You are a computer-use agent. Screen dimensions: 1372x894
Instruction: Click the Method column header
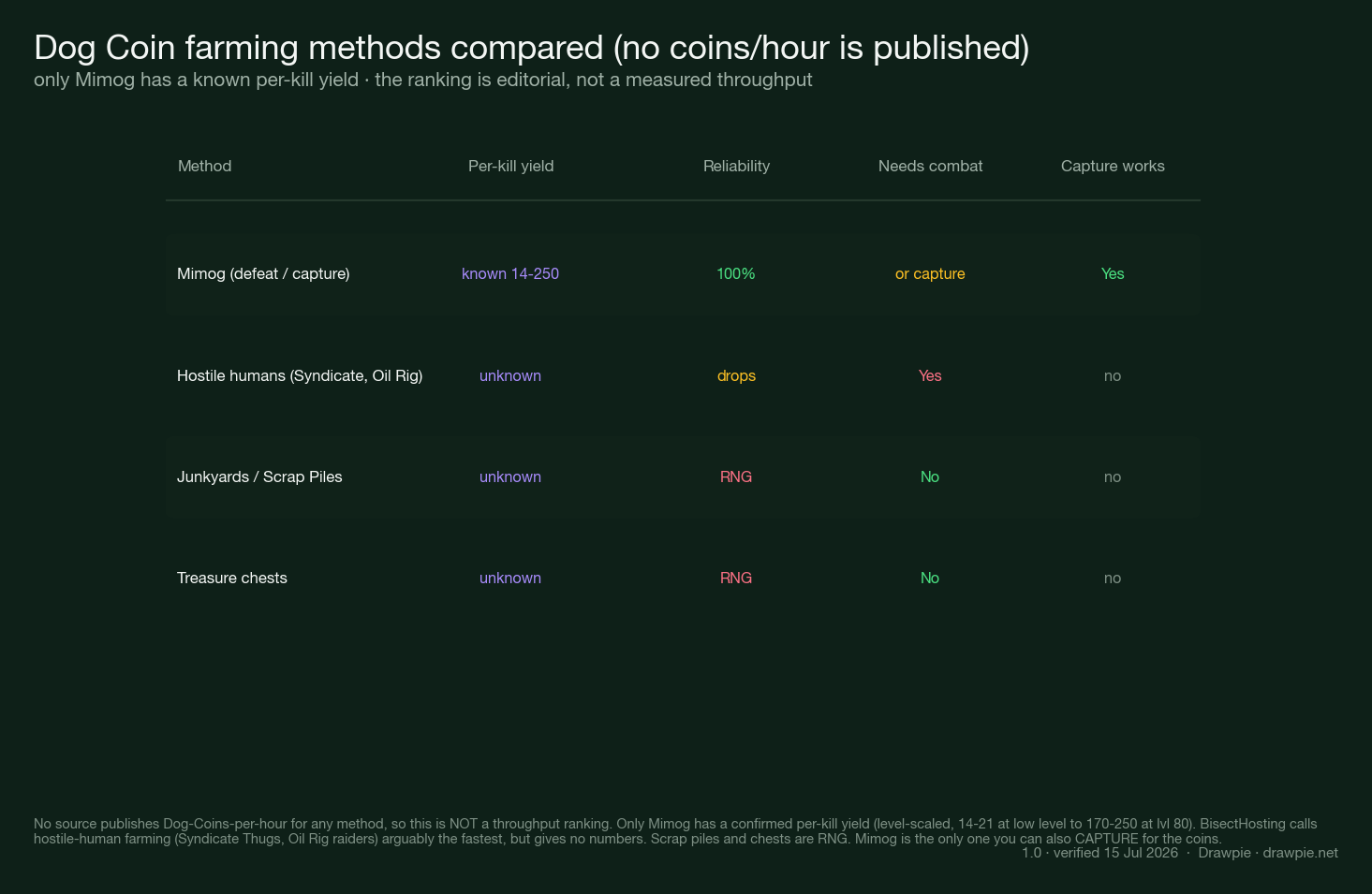coord(204,166)
